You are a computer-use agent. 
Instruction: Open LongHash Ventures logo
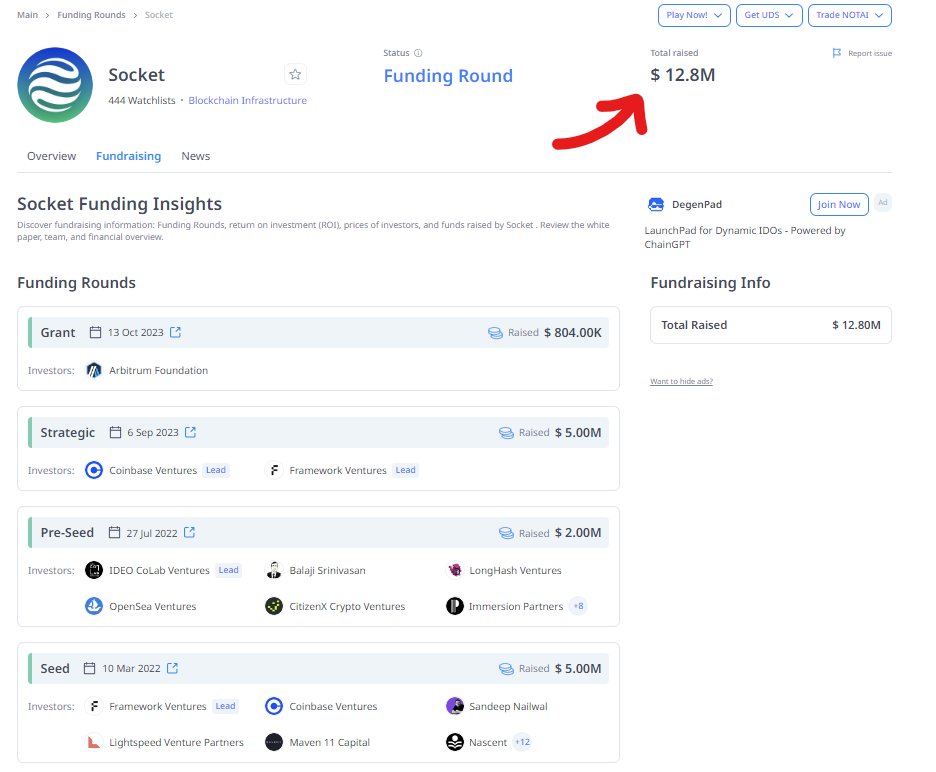tap(455, 570)
